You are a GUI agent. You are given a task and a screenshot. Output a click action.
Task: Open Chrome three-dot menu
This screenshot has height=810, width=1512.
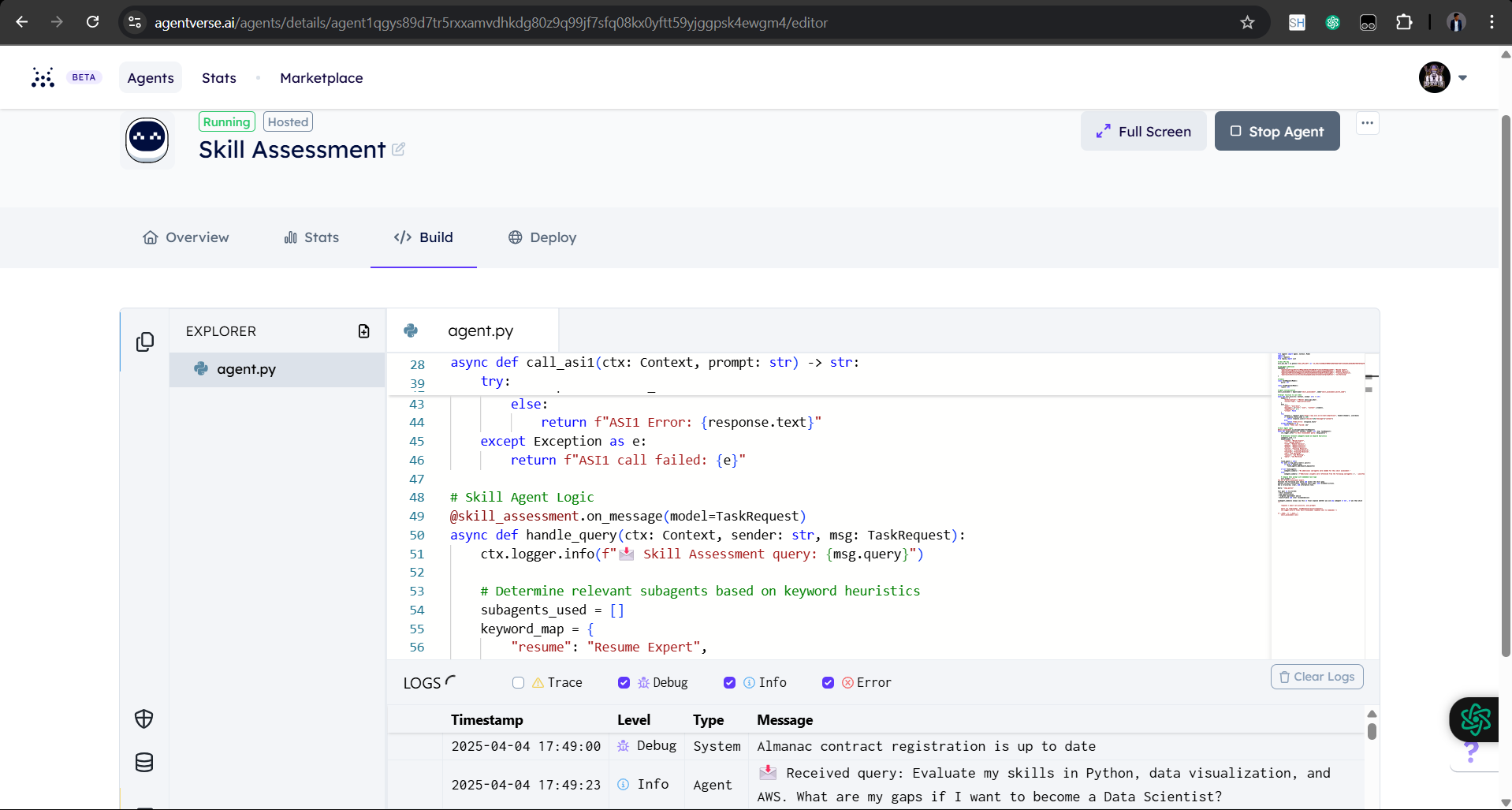point(1492,22)
